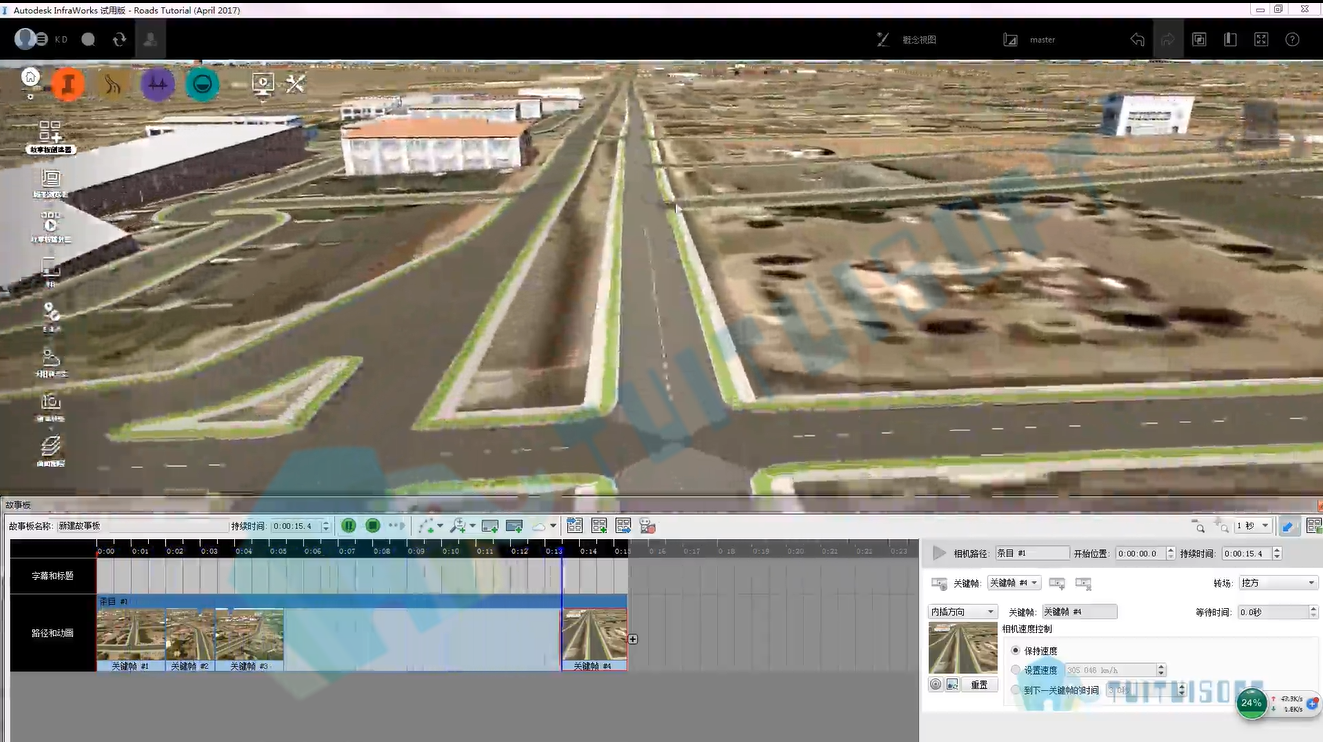
Task: Click the orange roads design icon
Action: [68, 84]
